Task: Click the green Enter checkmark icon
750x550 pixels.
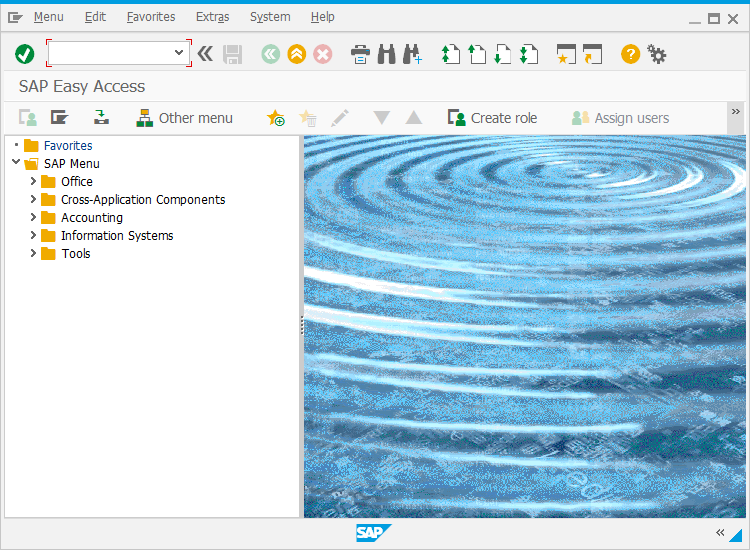Action: click(x=24, y=54)
